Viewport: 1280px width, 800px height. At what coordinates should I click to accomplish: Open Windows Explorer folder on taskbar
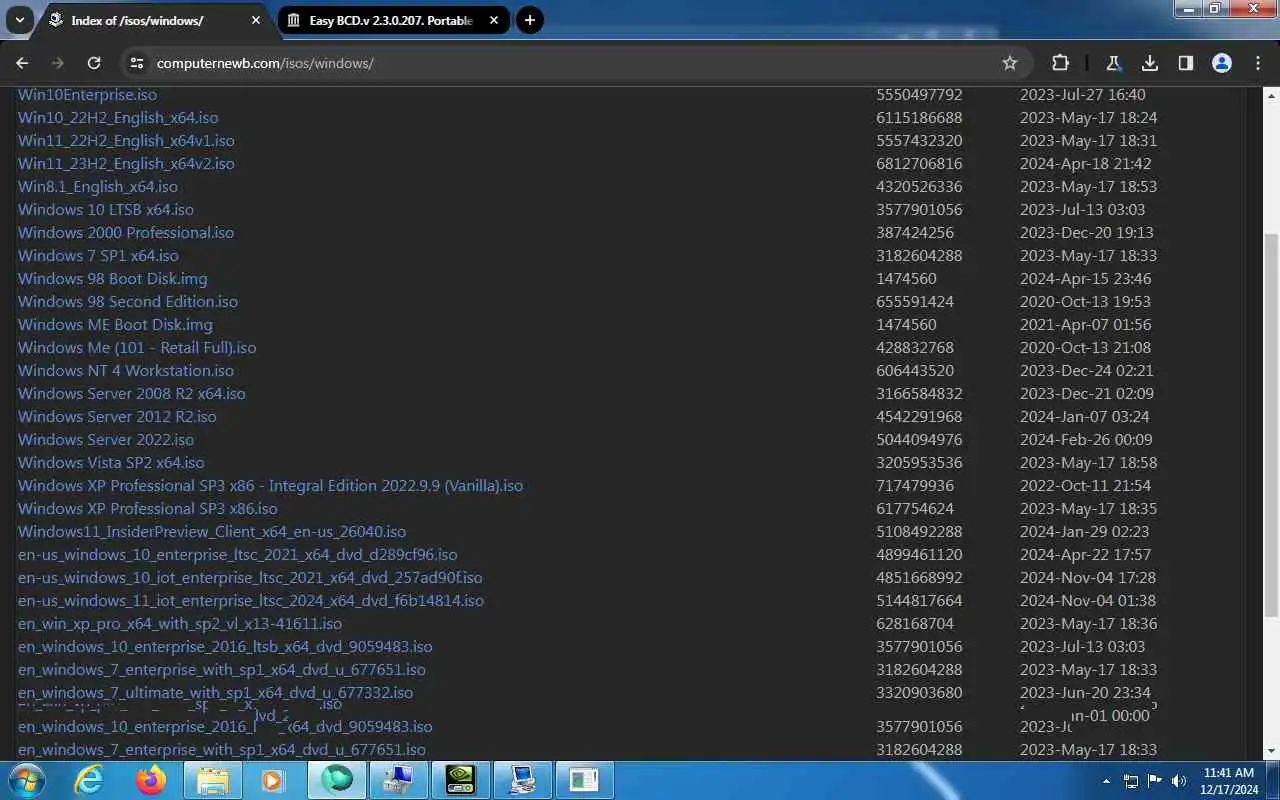[x=212, y=780]
